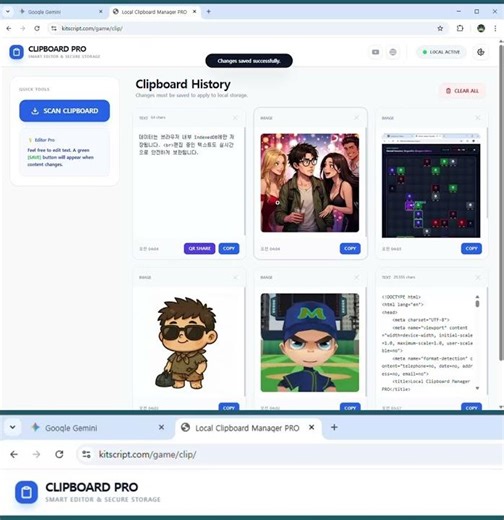
Task: Remove the HTML code card using its X
Action: pyautogui.click(x=478, y=277)
